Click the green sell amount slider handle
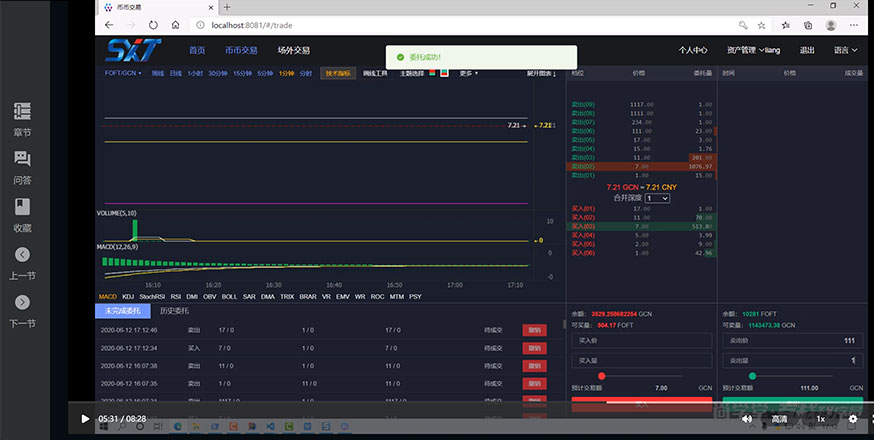874x440 pixels. (752, 376)
